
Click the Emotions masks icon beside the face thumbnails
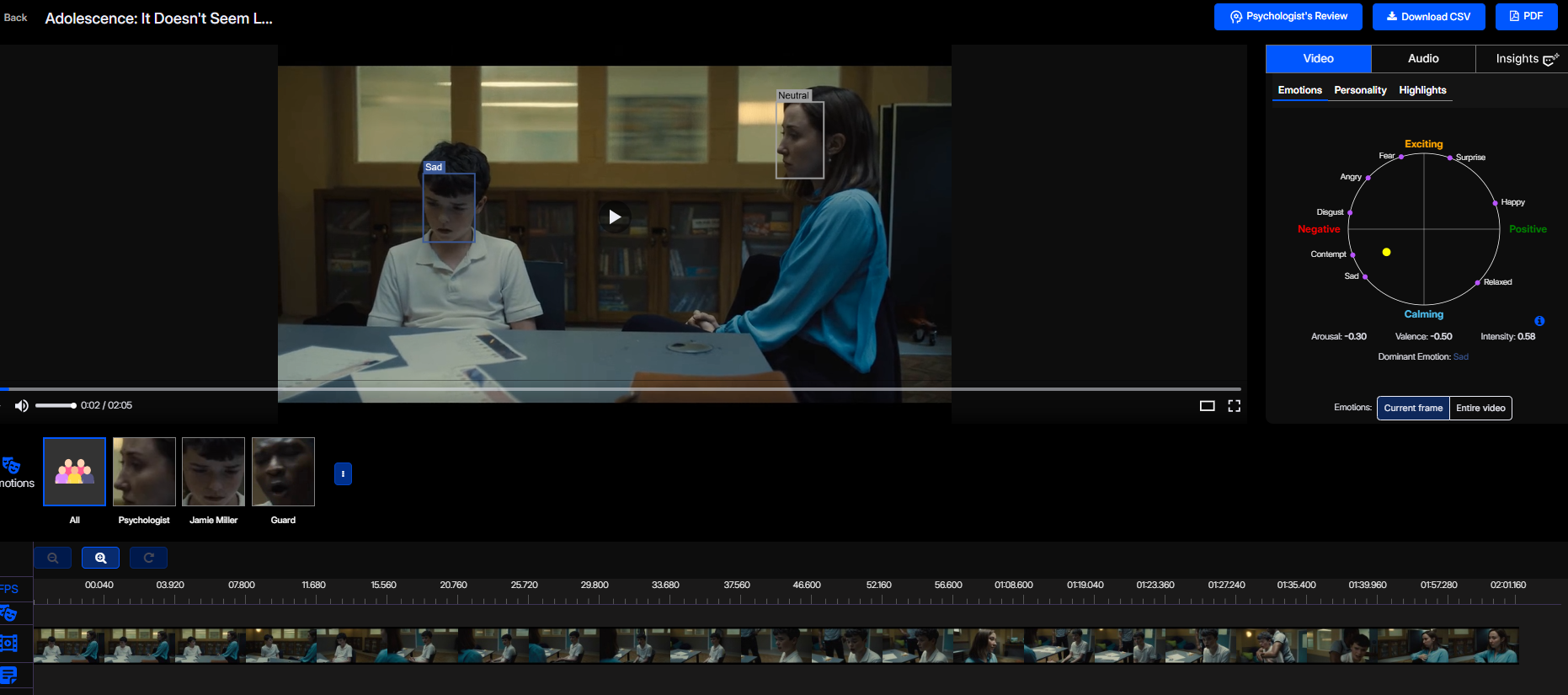point(12,465)
